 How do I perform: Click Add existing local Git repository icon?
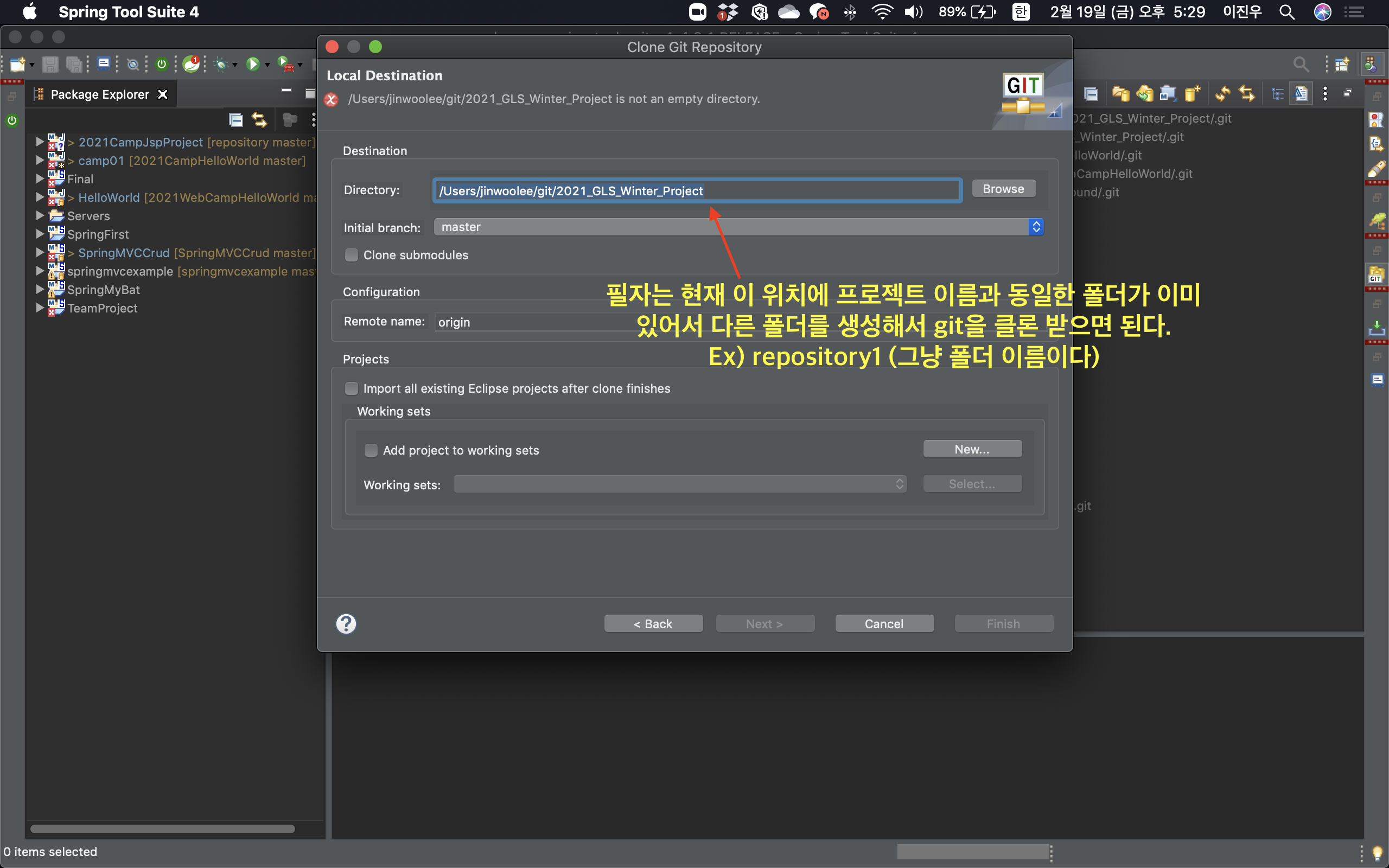[1120, 93]
